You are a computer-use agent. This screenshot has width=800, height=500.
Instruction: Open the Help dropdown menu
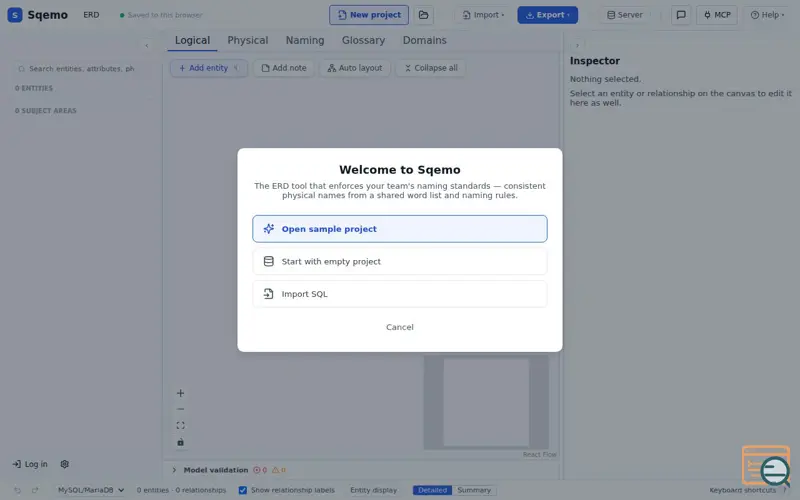[767, 15]
